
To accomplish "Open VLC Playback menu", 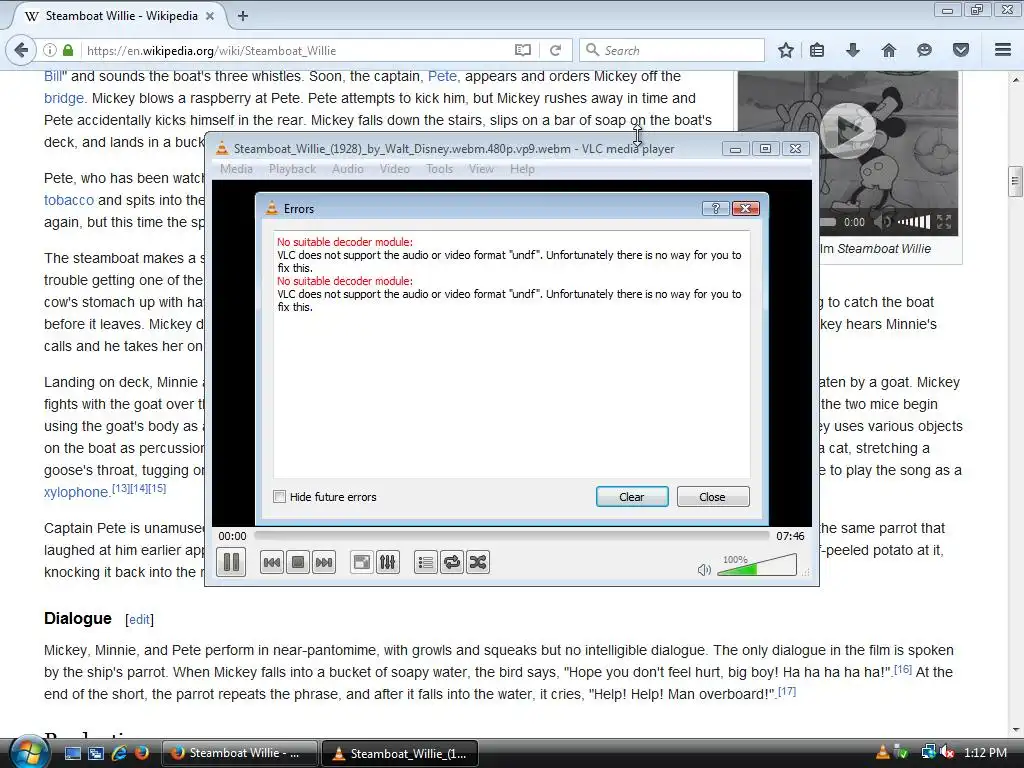I will [293, 169].
